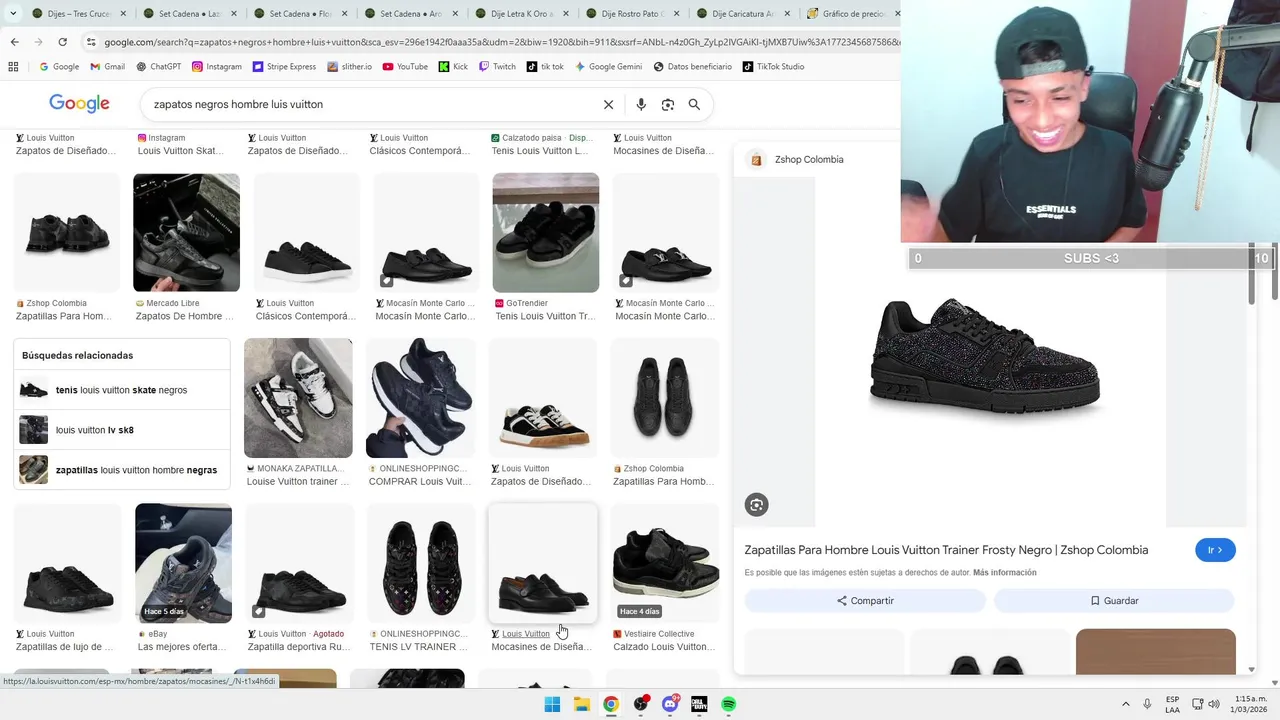This screenshot has width=1280, height=720.
Task: Open the tik tok bookmark
Action: pyautogui.click(x=545, y=67)
